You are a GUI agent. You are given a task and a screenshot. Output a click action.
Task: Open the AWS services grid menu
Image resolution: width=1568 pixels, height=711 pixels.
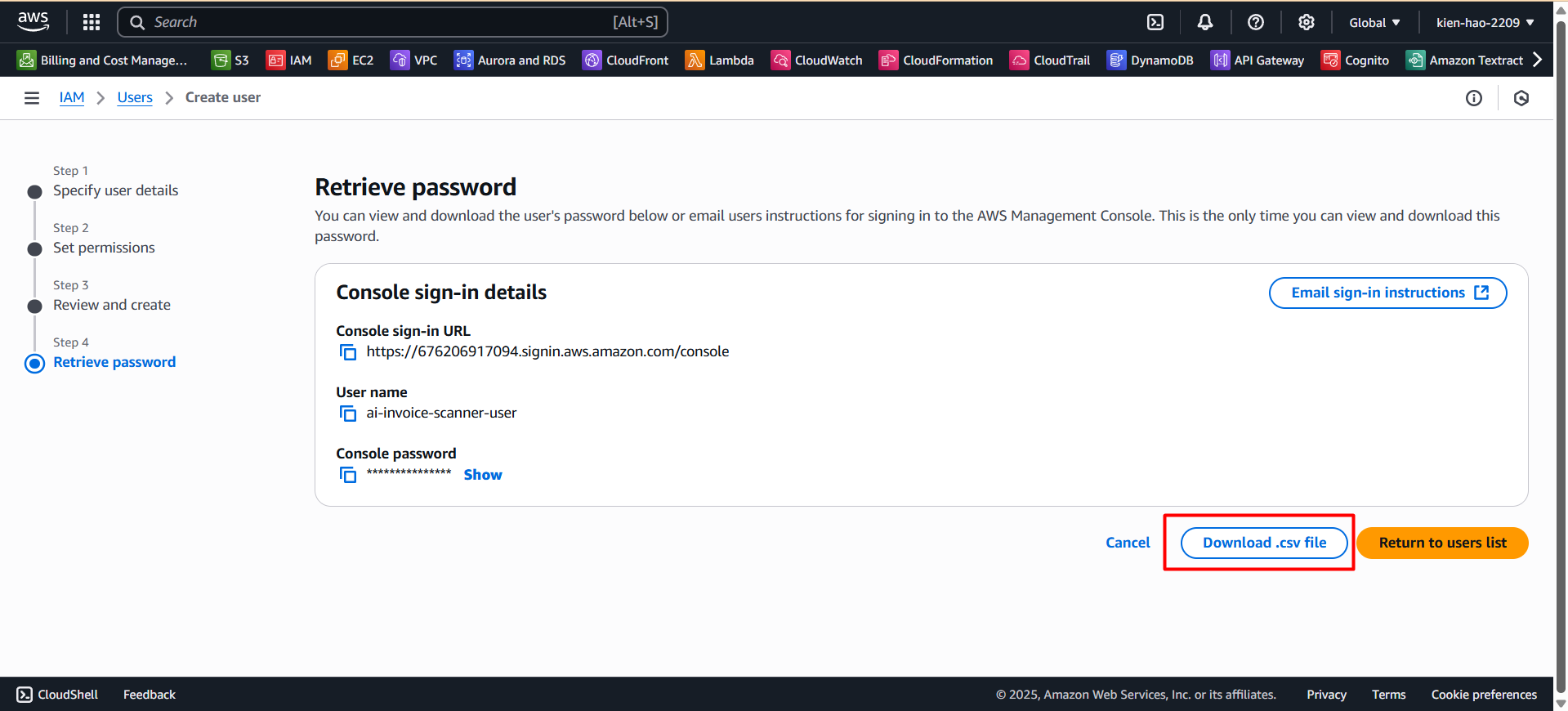pos(92,22)
